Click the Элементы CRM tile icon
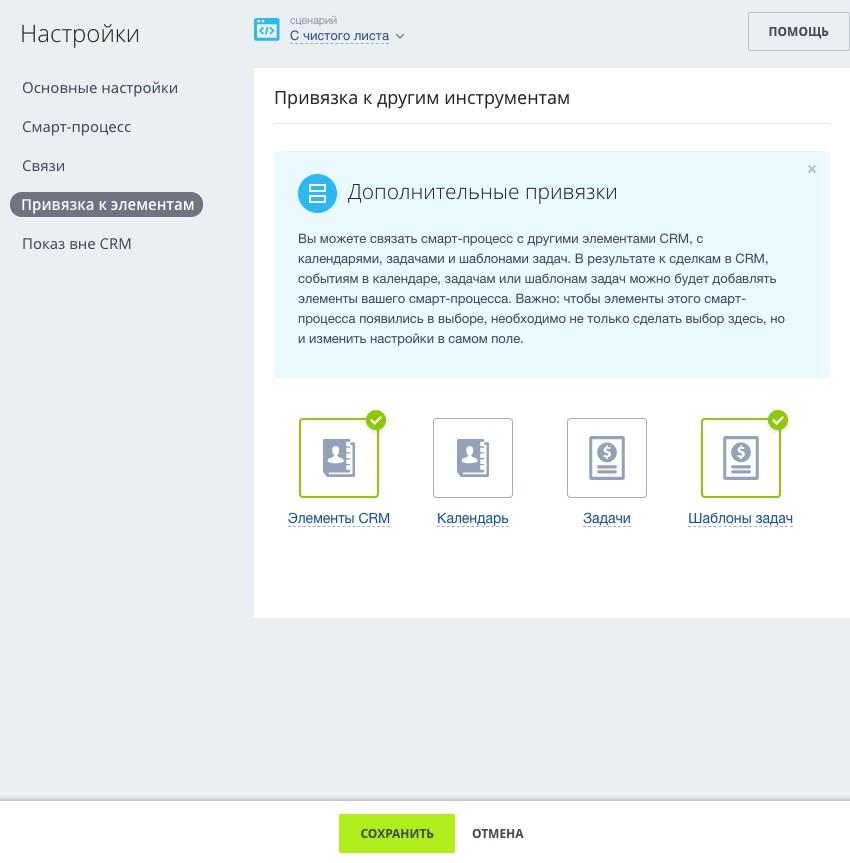Viewport: 850px width, 863px height. [339, 458]
